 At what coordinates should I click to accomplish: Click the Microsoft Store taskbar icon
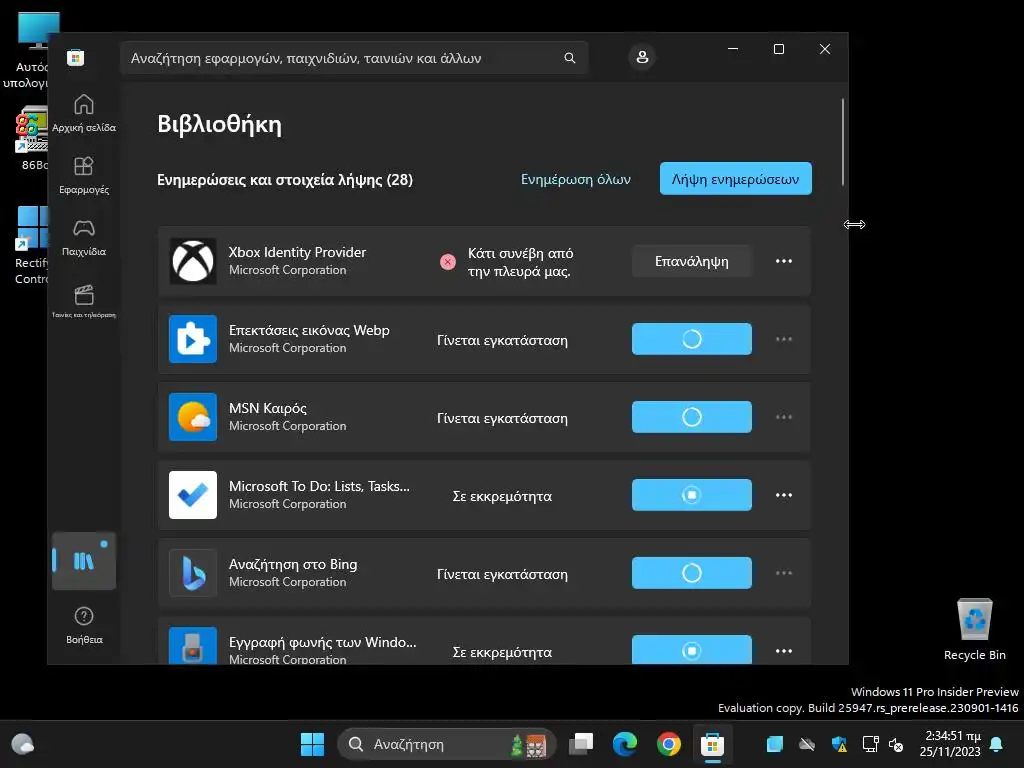pos(712,744)
